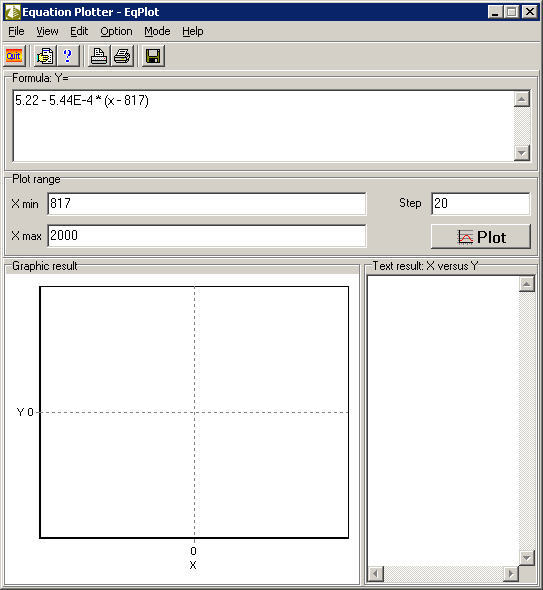Click the formula box scroll down arrow
This screenshot has height=590, width=543.
coord(522,153)
